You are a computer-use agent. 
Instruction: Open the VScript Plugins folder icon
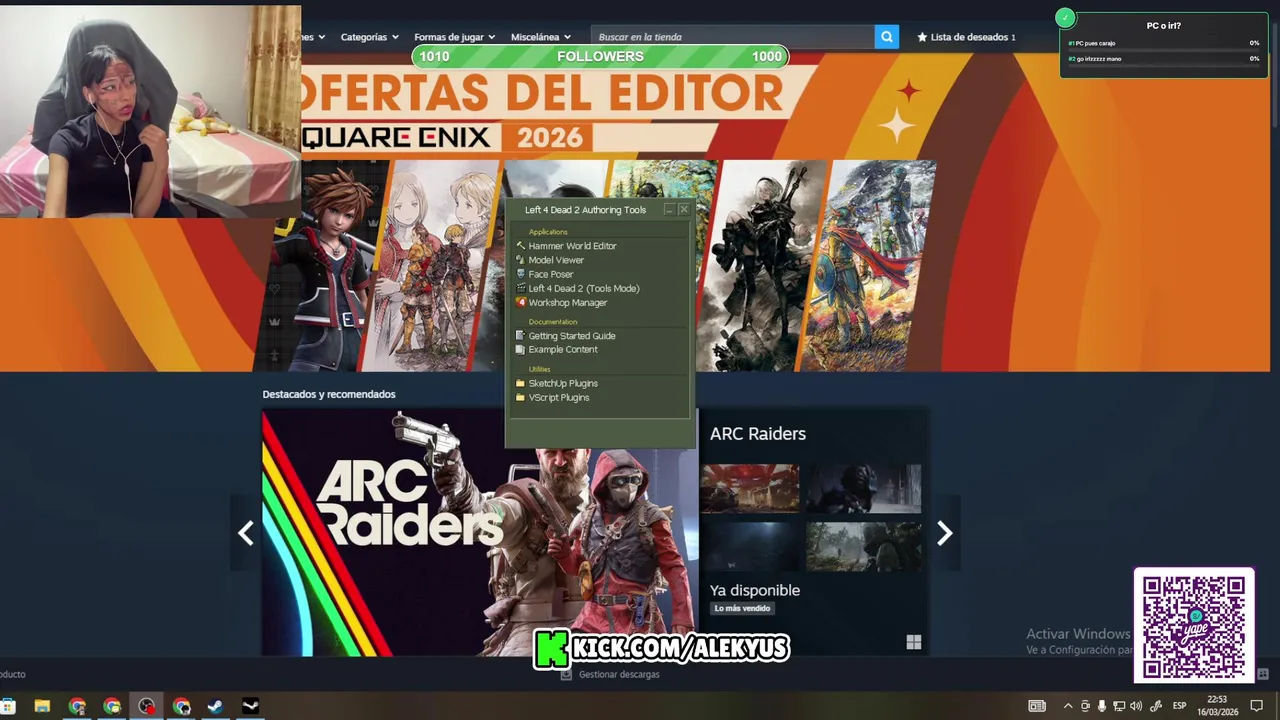[x=520, y=397]
